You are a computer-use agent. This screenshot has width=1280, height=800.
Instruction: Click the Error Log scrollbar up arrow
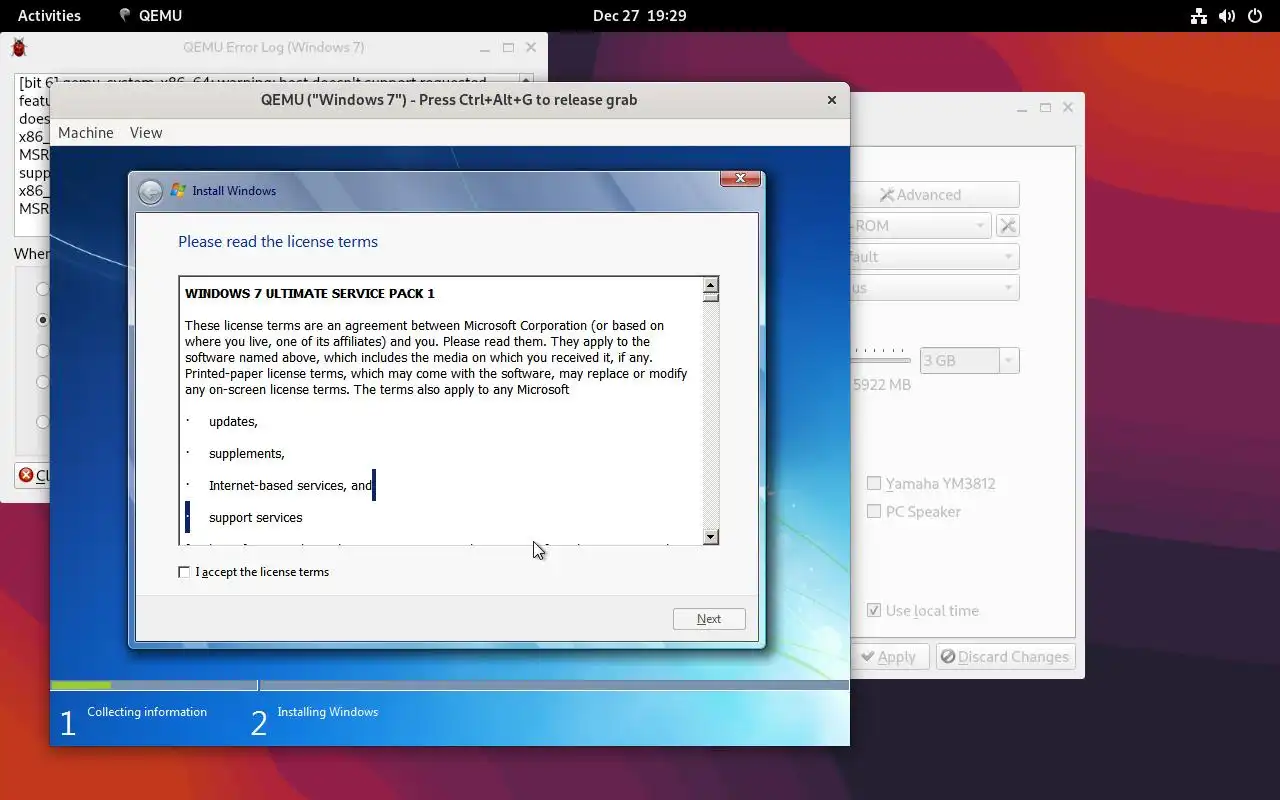pos(526,80)
